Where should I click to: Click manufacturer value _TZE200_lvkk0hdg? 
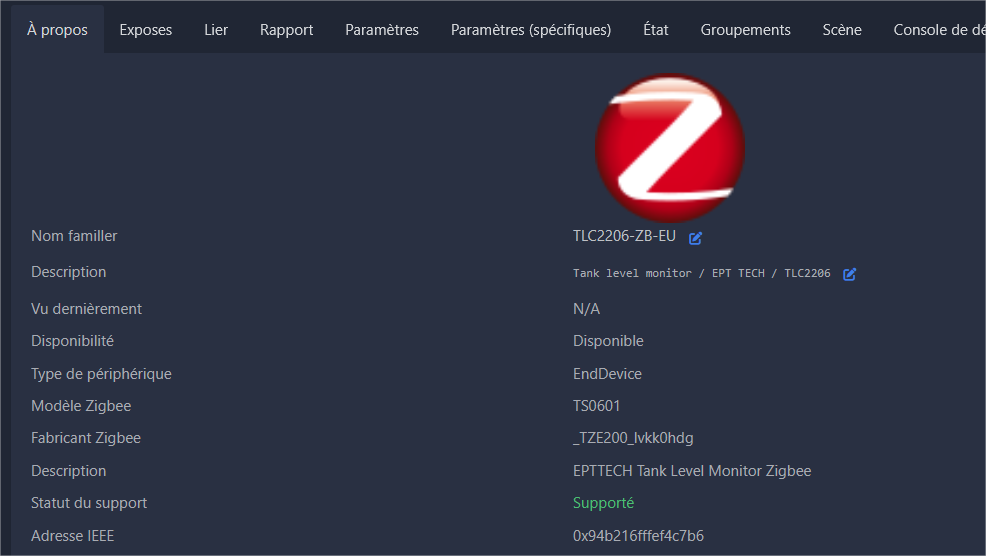633,438
